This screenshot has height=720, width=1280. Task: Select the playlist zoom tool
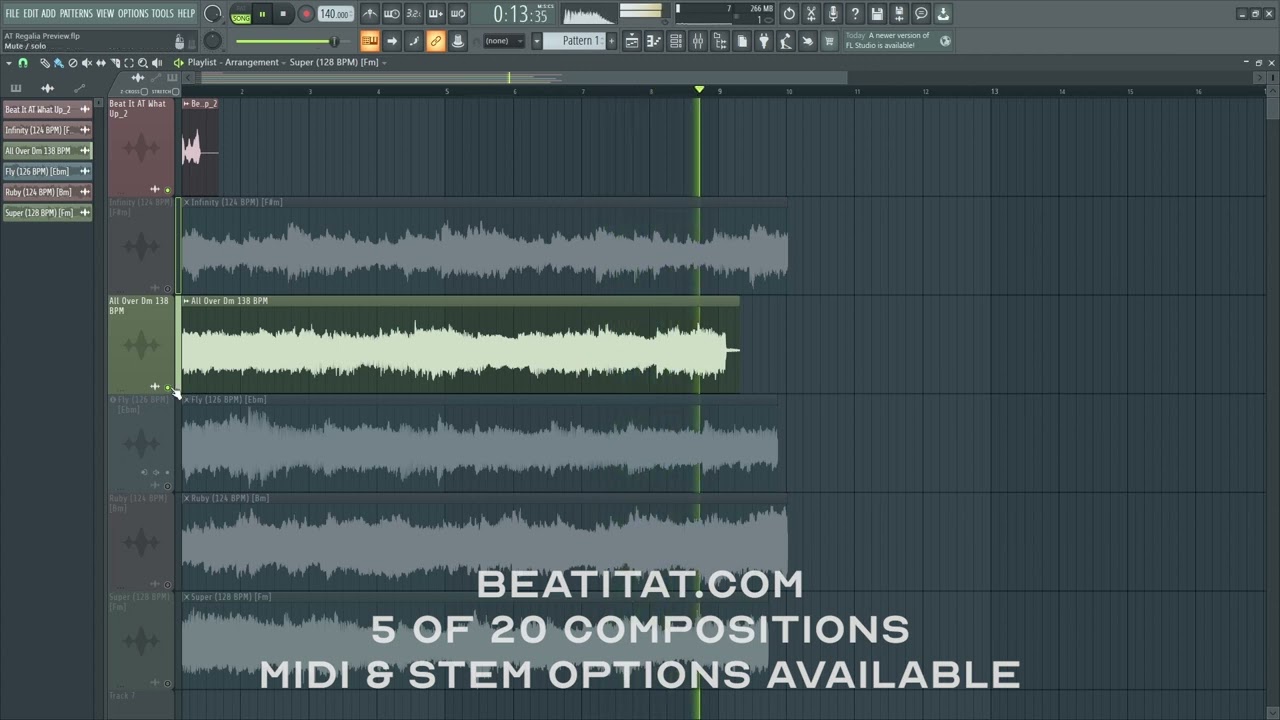pyautogui.click(x=143, y=63)
